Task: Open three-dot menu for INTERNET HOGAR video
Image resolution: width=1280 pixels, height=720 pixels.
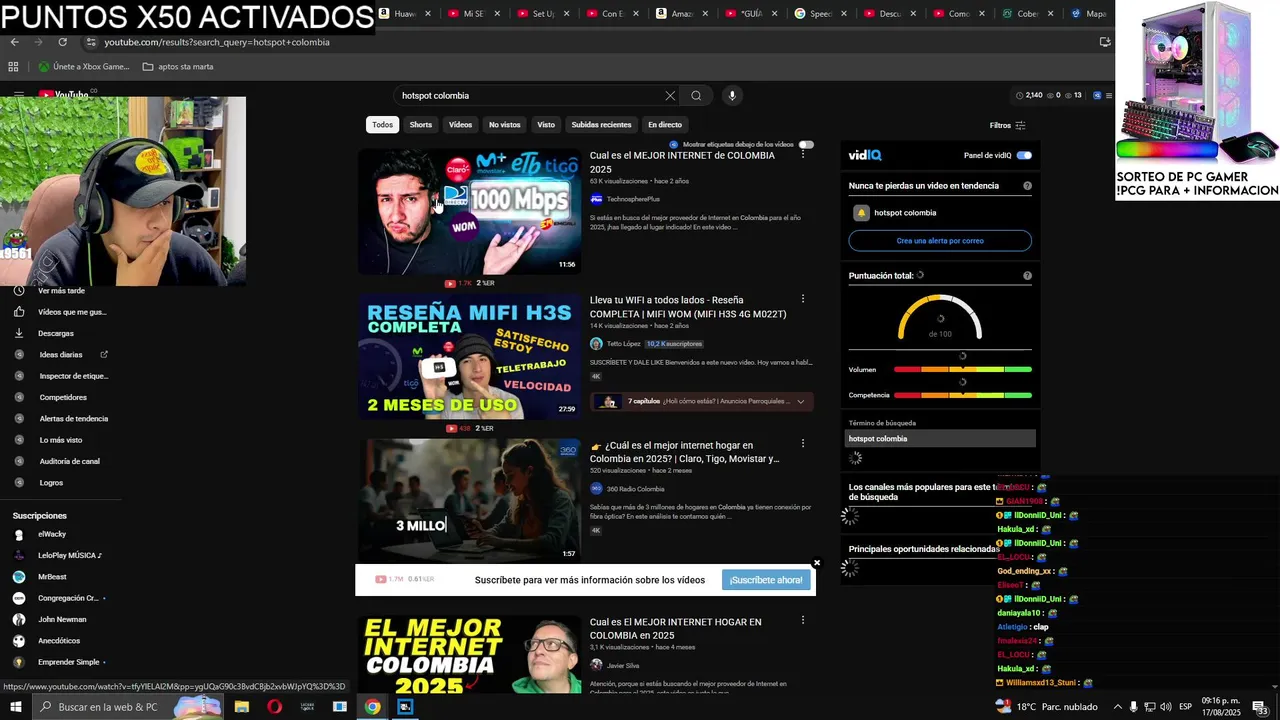Action: coord(802,620)
